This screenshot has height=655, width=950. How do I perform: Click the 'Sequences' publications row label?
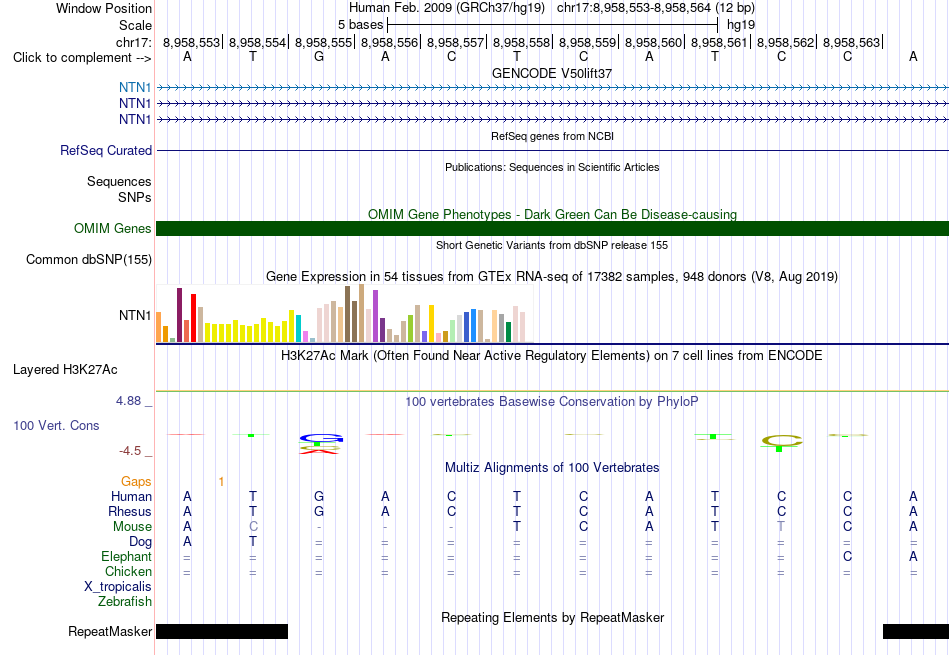[x=119, y=182]
